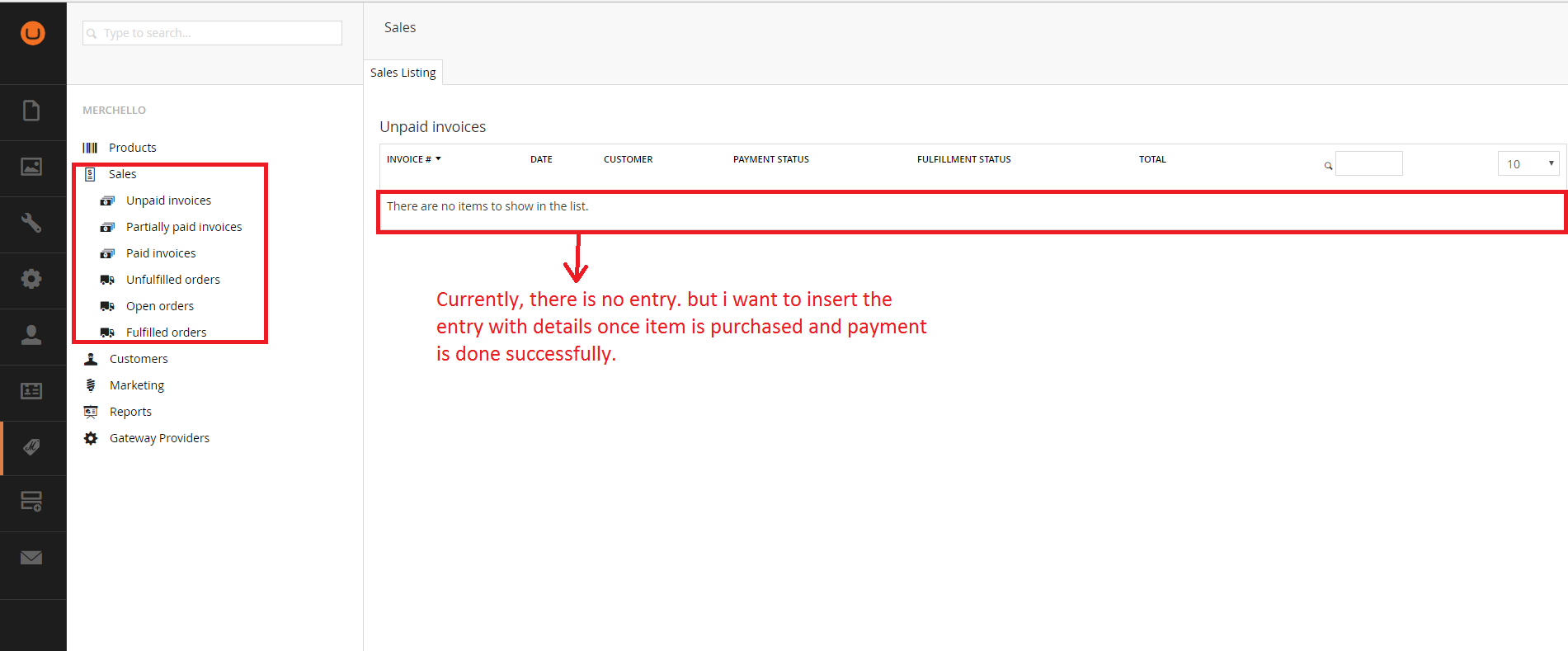Click the Date column header
Image resolution: width=1568 pixels, height=651 pixels.
(541, 159)
